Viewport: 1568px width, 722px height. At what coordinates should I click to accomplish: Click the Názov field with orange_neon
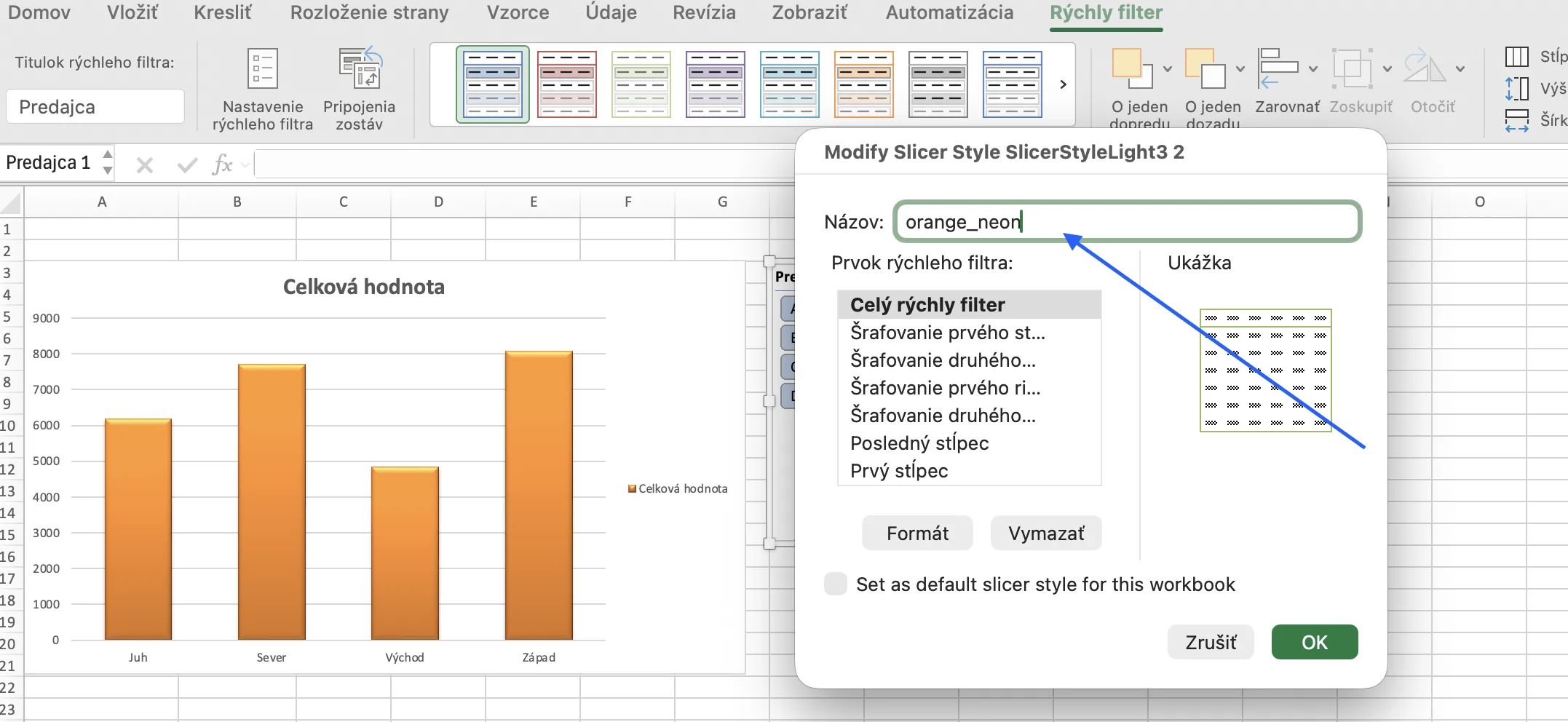[1127, 221]
